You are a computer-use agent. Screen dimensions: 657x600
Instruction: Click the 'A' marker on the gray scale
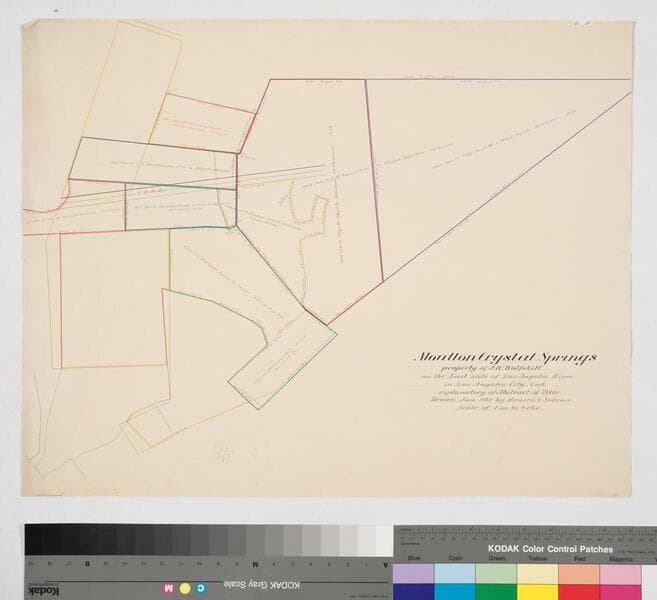pos(384,565)
